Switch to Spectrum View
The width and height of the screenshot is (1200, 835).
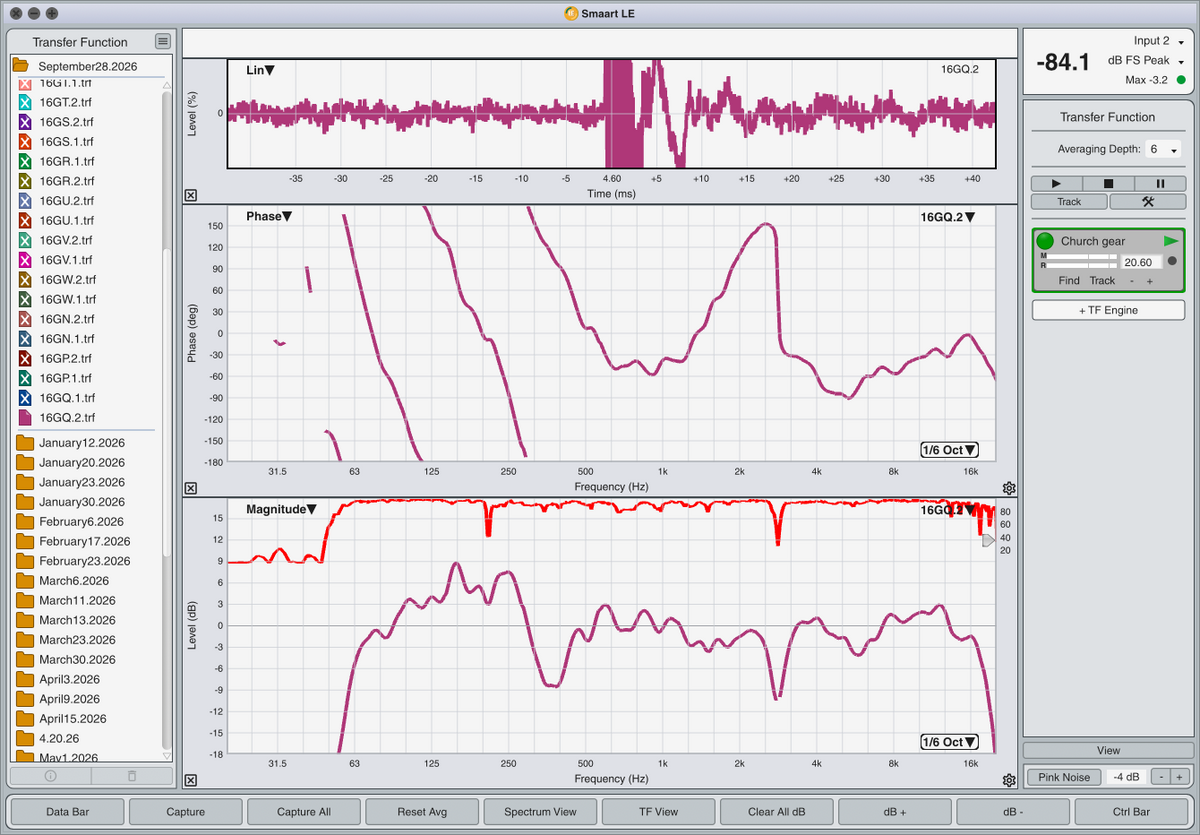coord(540,812)
